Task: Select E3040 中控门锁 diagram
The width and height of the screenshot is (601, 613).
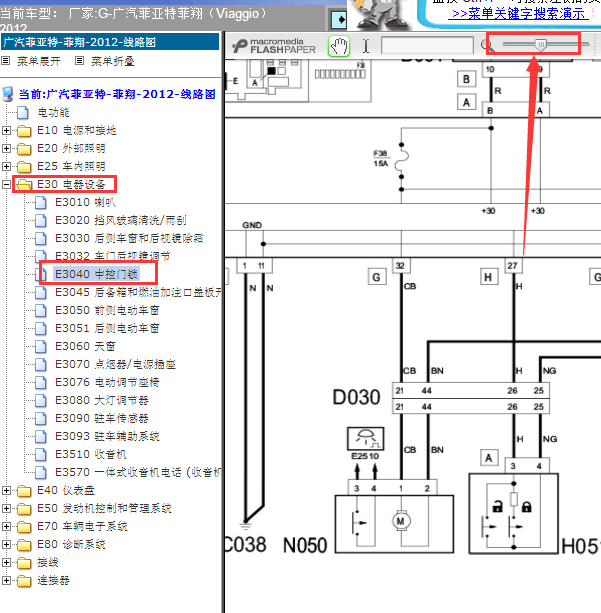Action: (96, 274)
